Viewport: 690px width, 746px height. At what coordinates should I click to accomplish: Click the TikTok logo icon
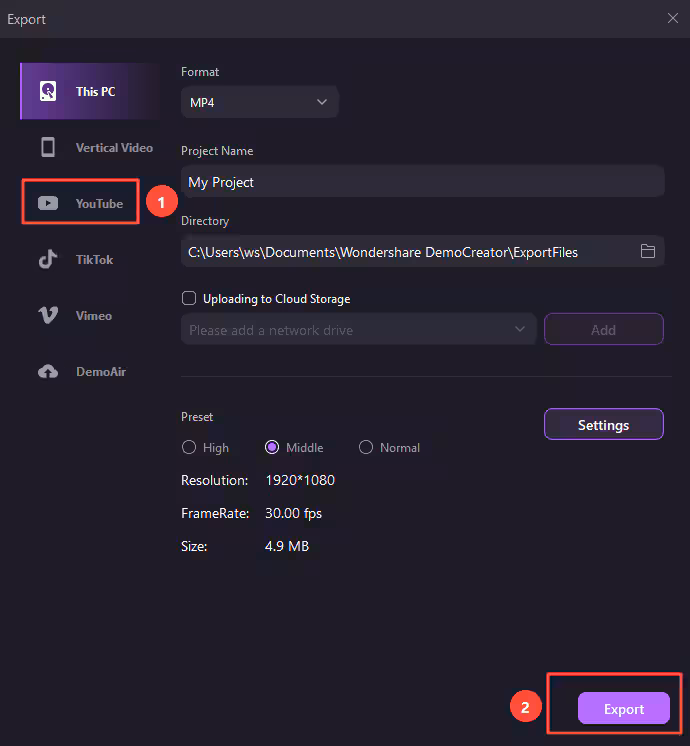(48, 260)
